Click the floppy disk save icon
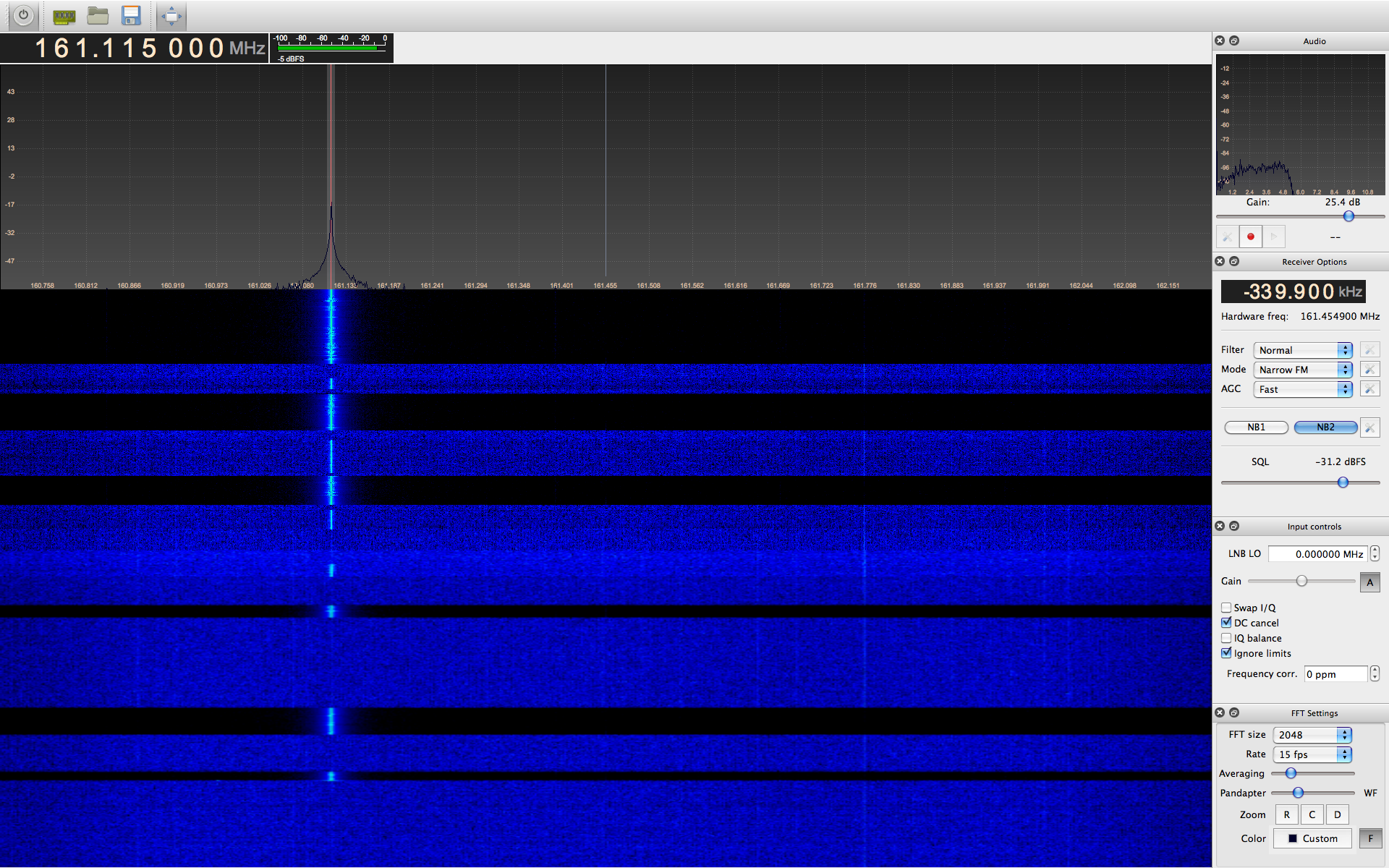 131,15
